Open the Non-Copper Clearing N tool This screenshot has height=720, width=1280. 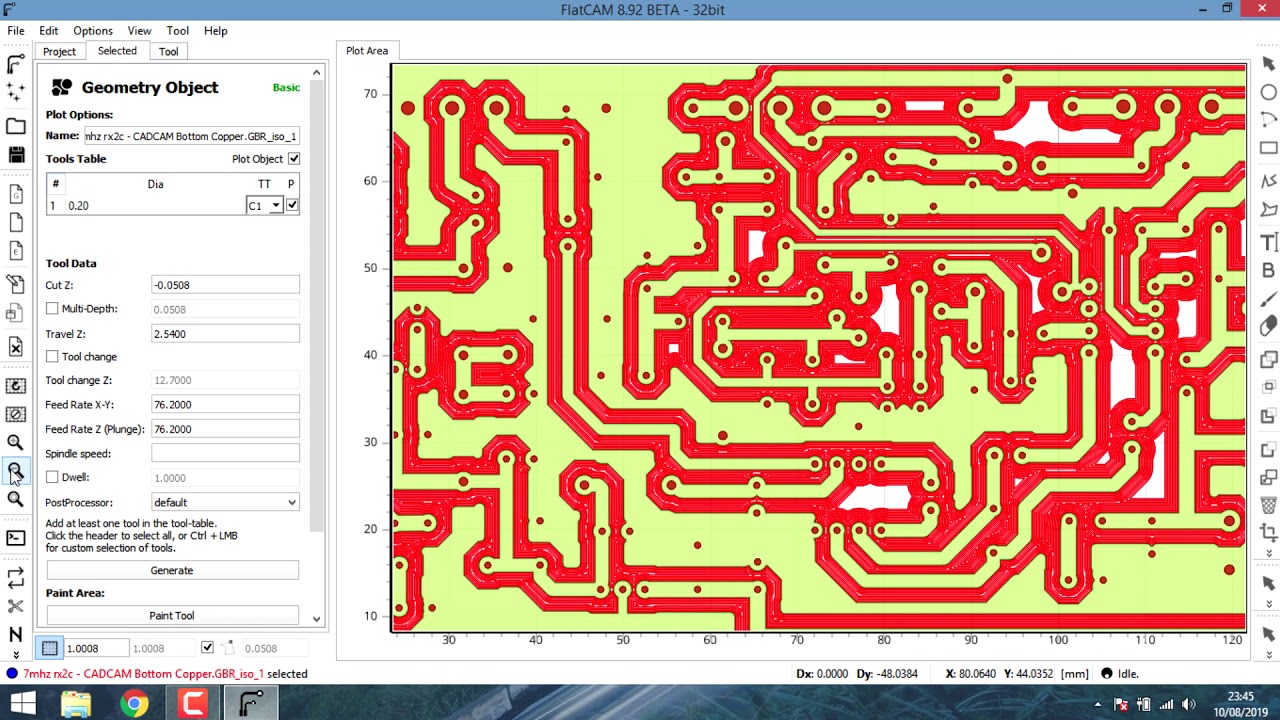click(15, 634)
